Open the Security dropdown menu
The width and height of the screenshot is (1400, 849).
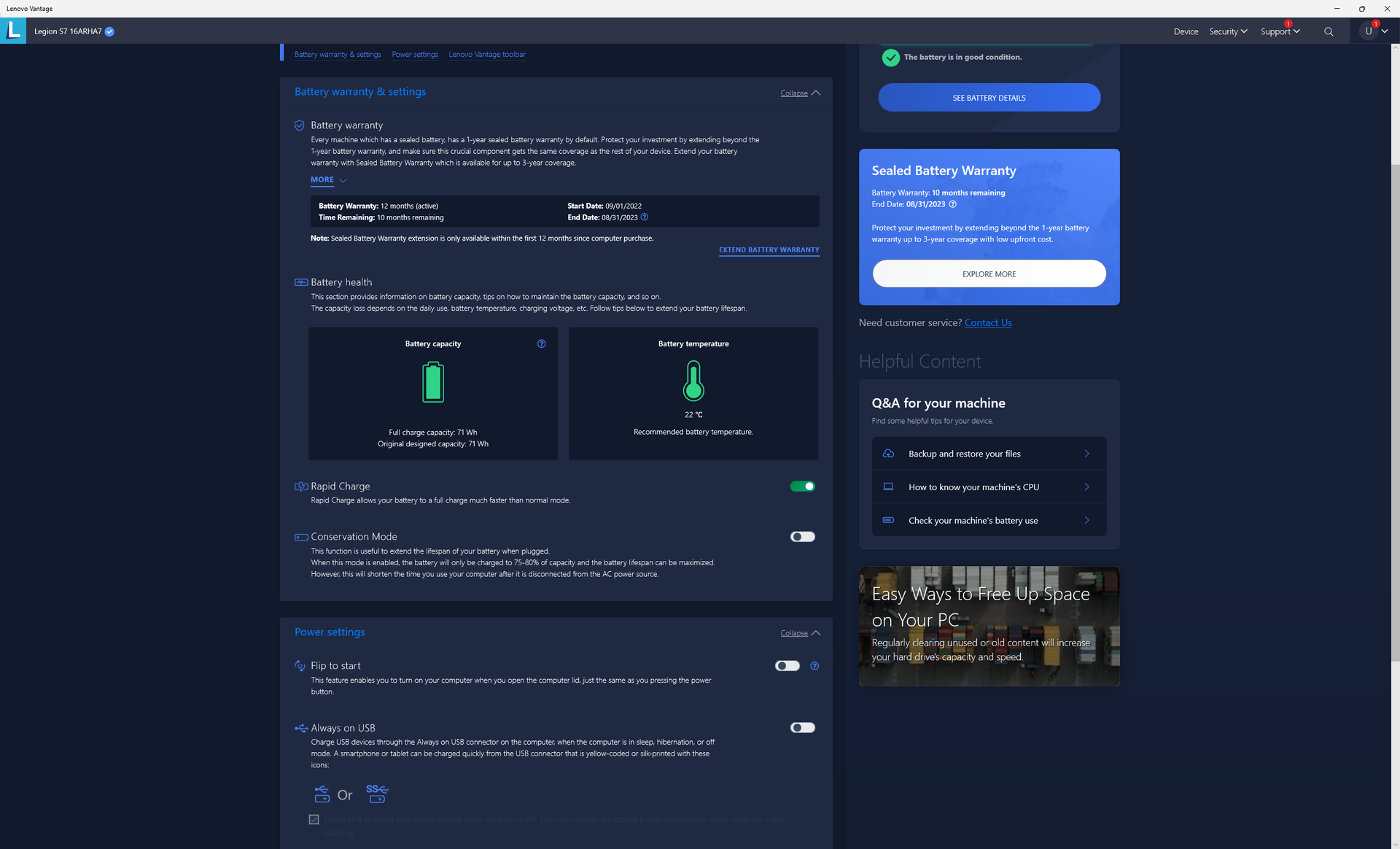pyautogui.click(x=1228, y=31)
